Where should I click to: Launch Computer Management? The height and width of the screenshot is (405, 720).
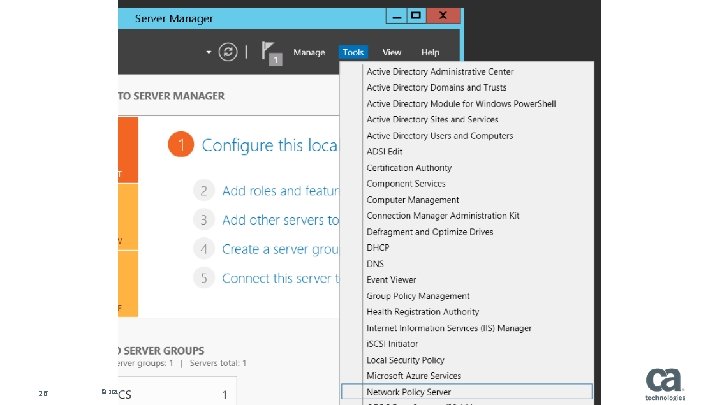point(412,200)
